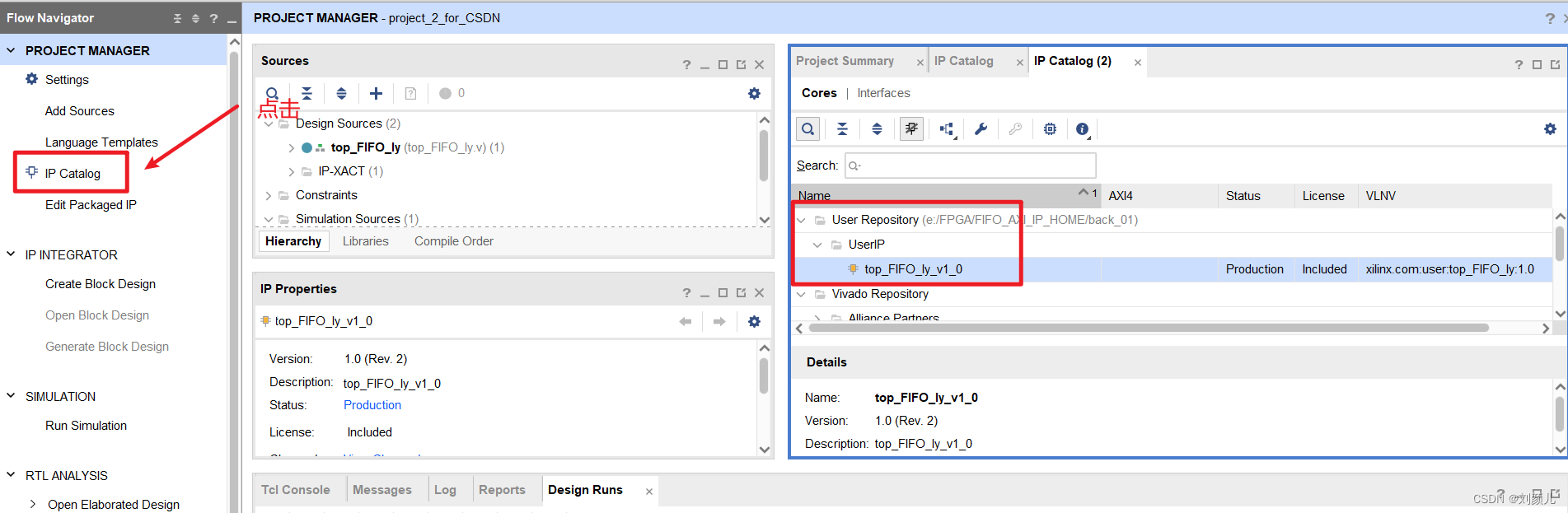Image resolution: width=1568 pixels, height=513 pixels.
Task: Click the critical messages count indicator
Action: (452, 93)
